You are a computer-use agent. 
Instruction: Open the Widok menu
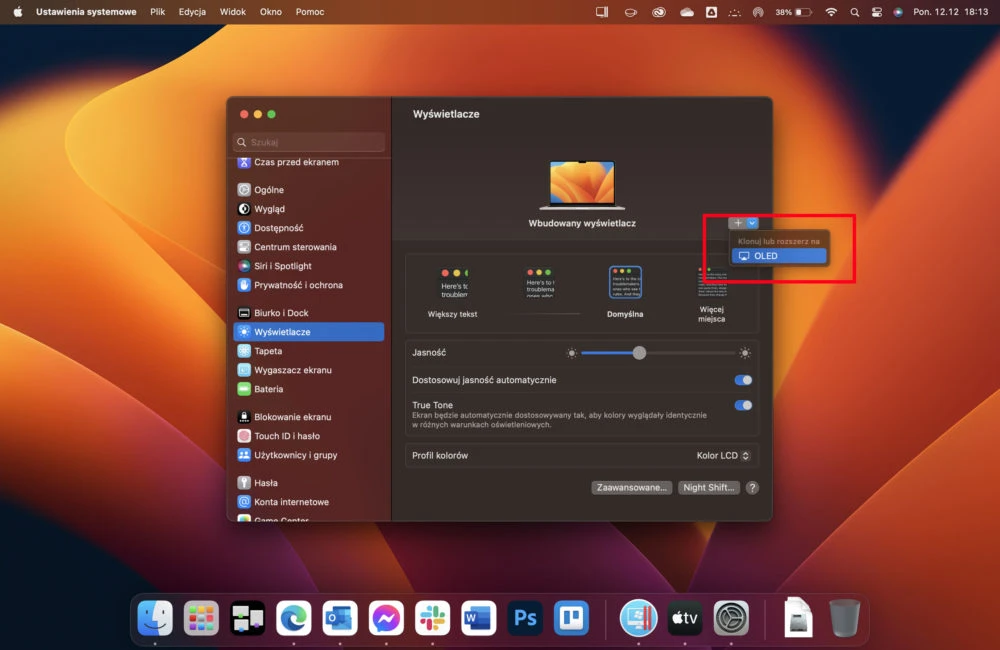click(x=232, y=11)
